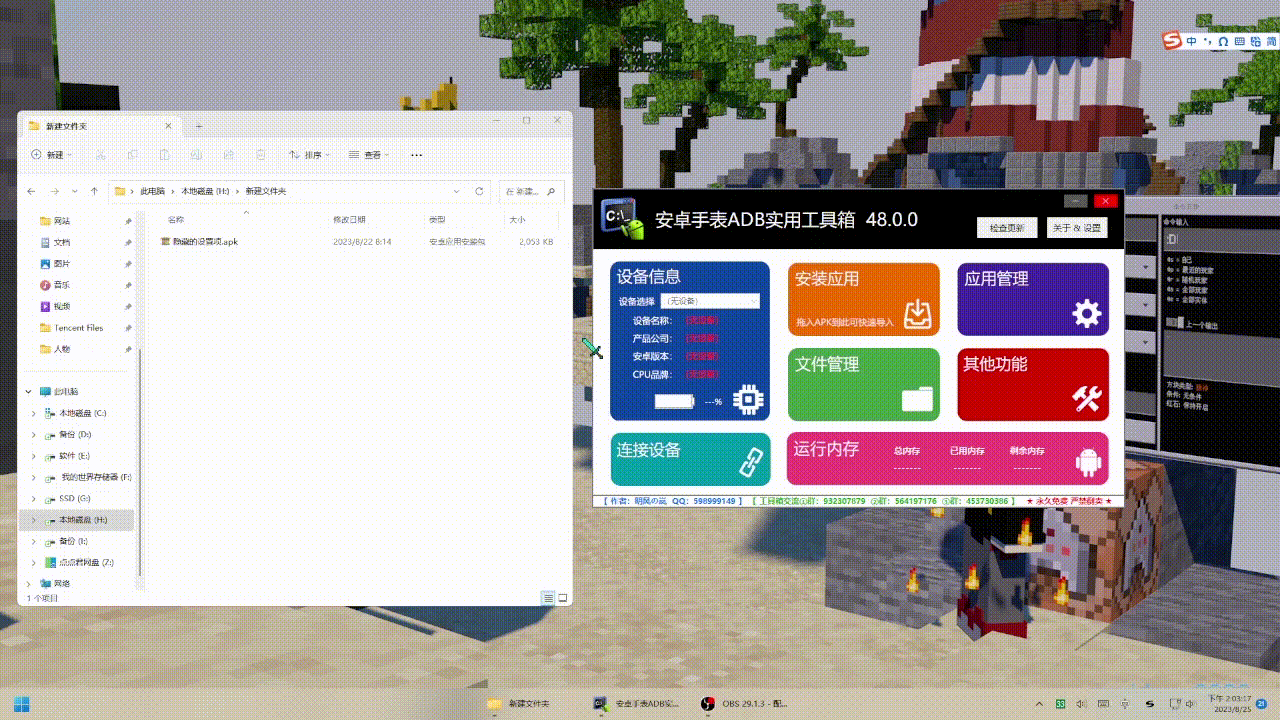Click the Sogou input method S icon
This screenshot has height=720, width=1280.
[1170, 41]
